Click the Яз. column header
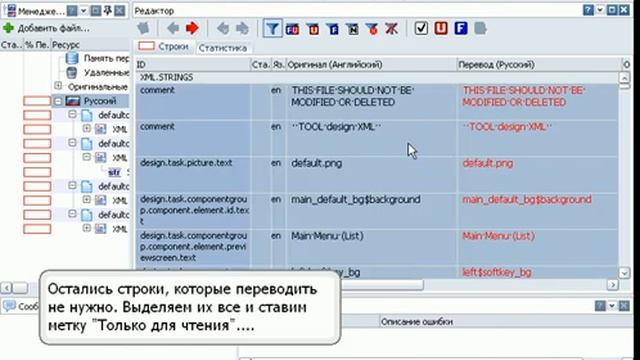The height and width of the screenshot is (360, 640). pos(278,64)
